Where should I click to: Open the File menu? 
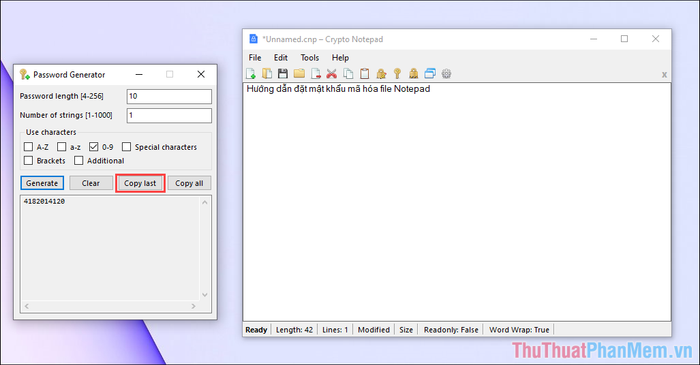pyautogui.click(x=255, y=58)
